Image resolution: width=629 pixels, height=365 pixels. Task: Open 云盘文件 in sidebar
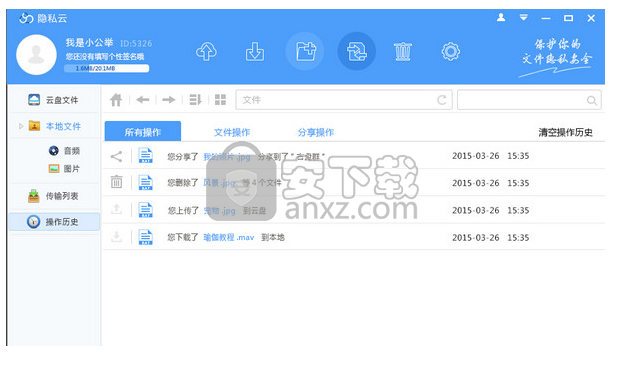click(x=54, y=100)
